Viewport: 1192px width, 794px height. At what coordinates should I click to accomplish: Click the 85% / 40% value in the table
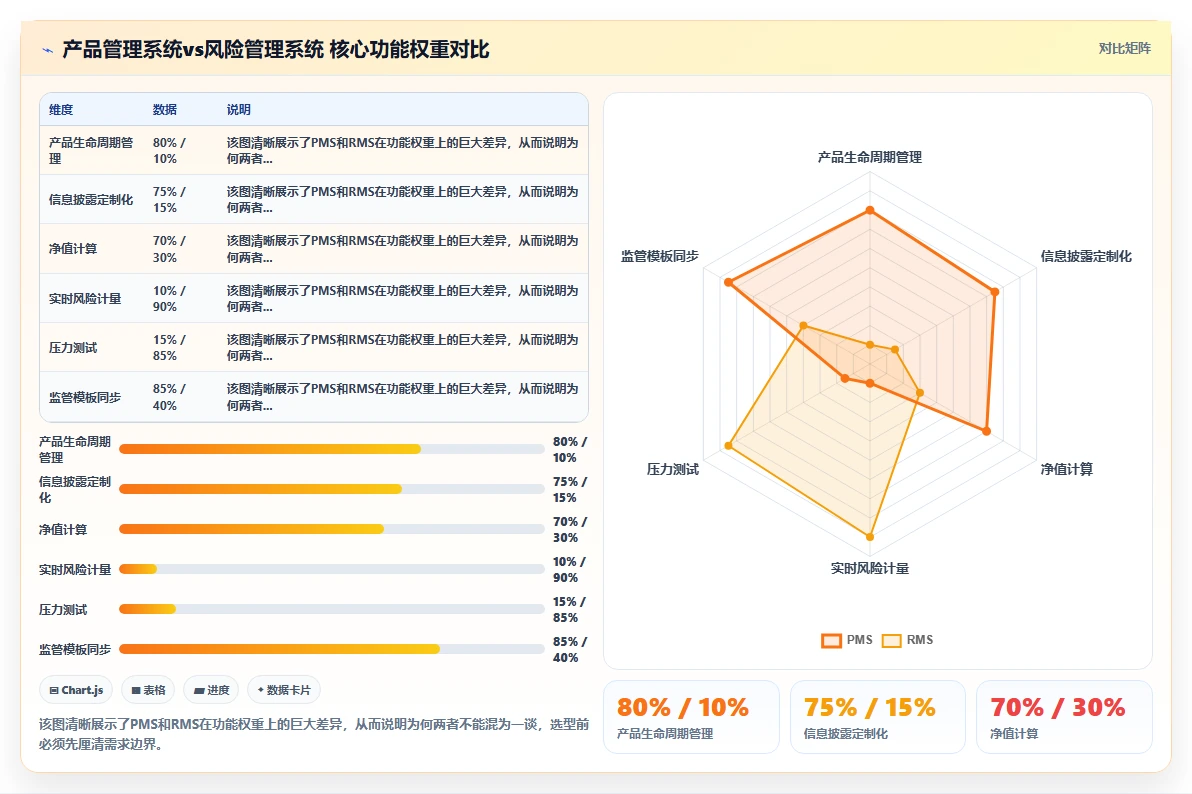pyautogui.click(x=169, y=397)
